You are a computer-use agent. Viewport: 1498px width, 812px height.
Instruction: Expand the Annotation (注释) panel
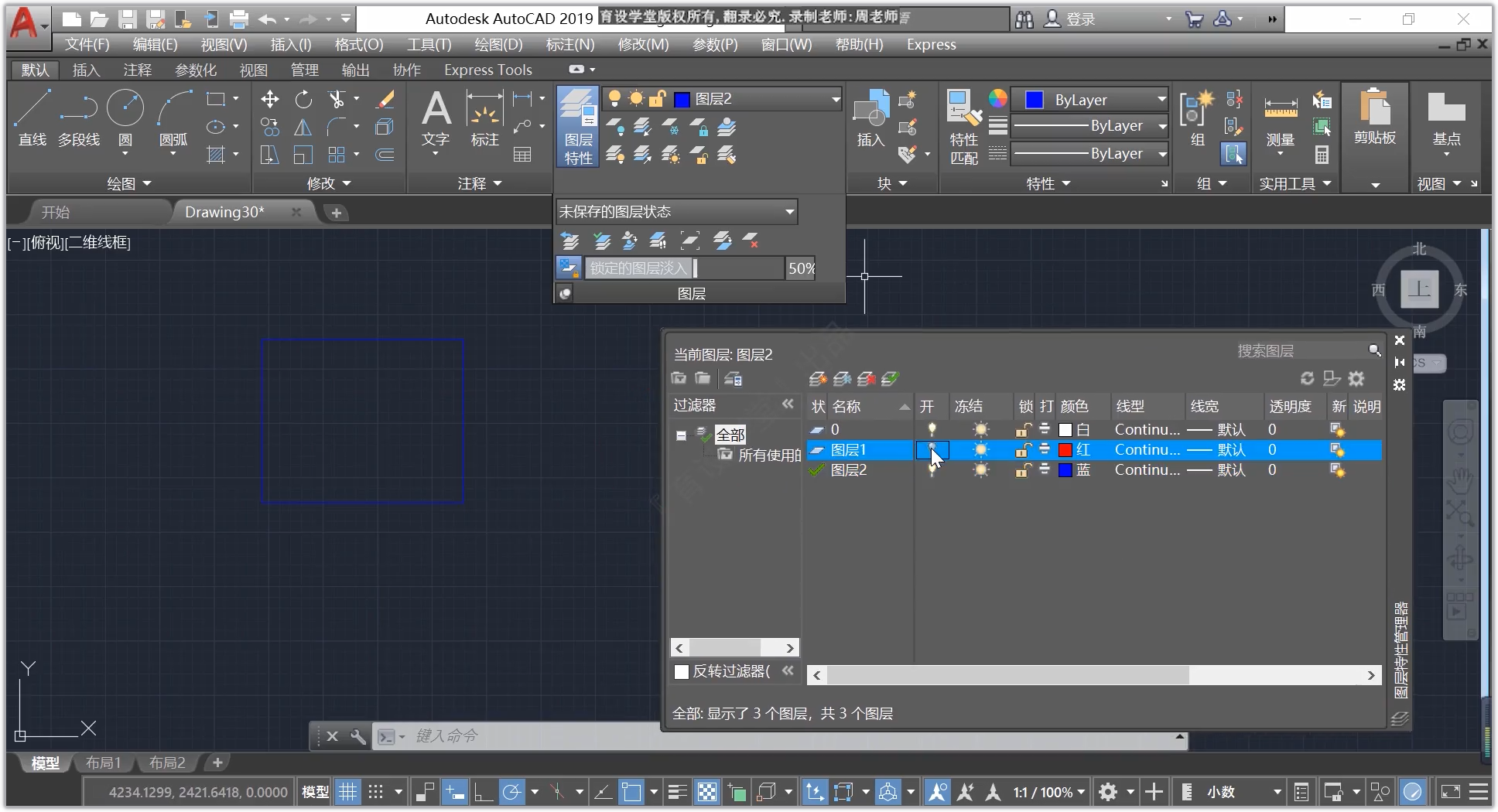click(x=480, y=183)
